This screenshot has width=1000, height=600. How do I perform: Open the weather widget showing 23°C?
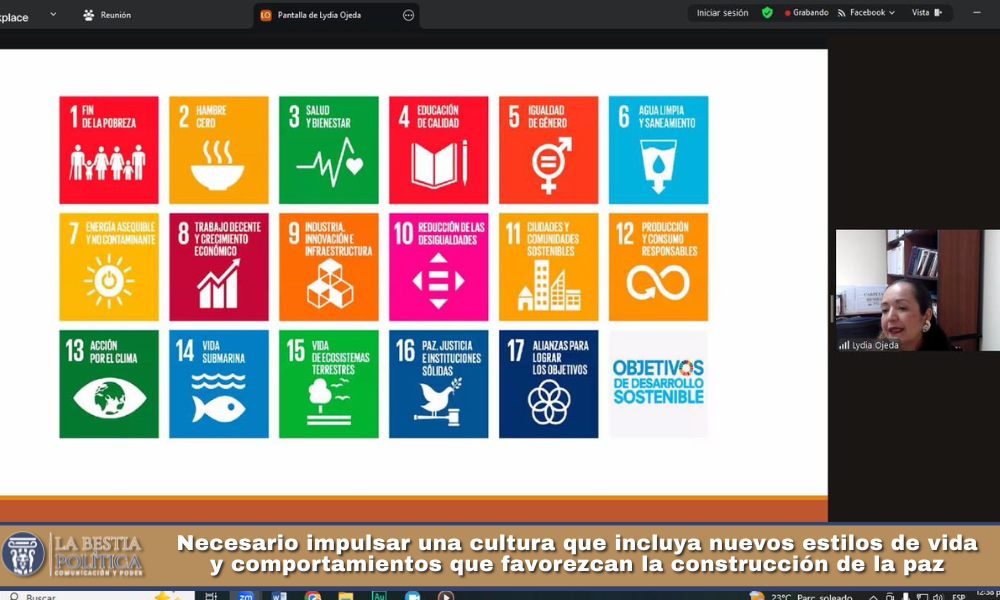tap(802, 596)
